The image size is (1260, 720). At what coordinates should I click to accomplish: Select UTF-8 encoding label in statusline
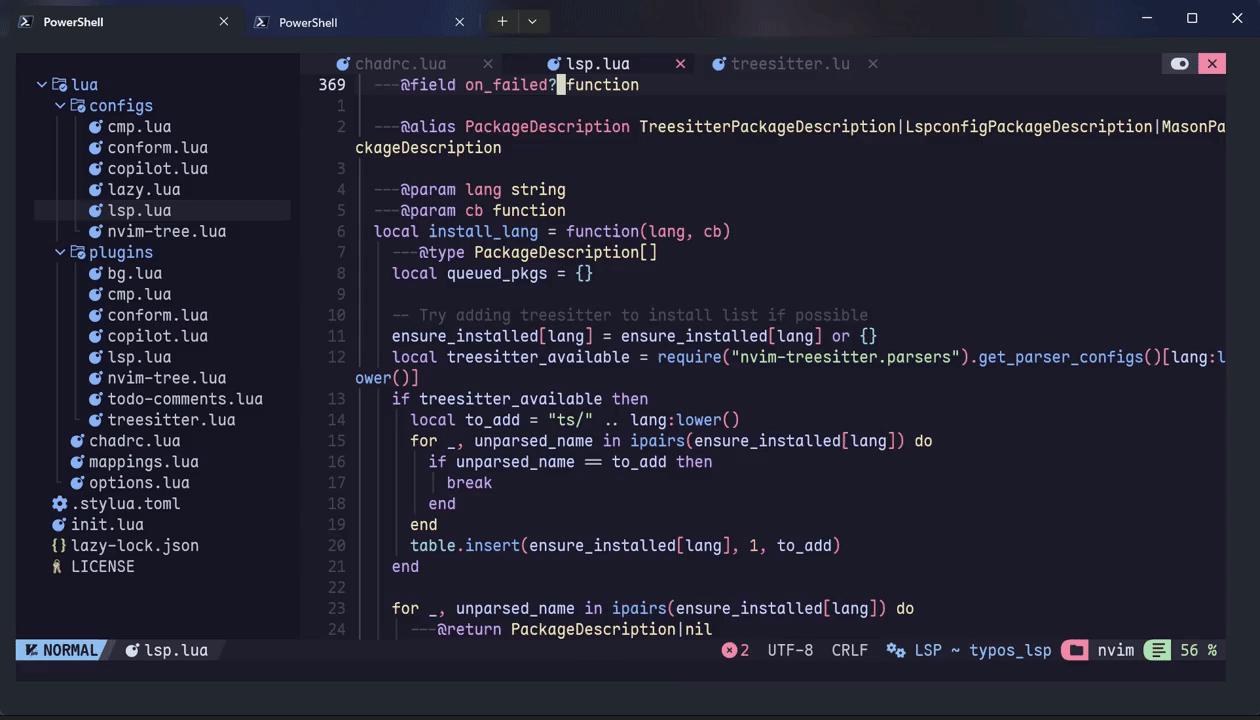tap(790, 650)
